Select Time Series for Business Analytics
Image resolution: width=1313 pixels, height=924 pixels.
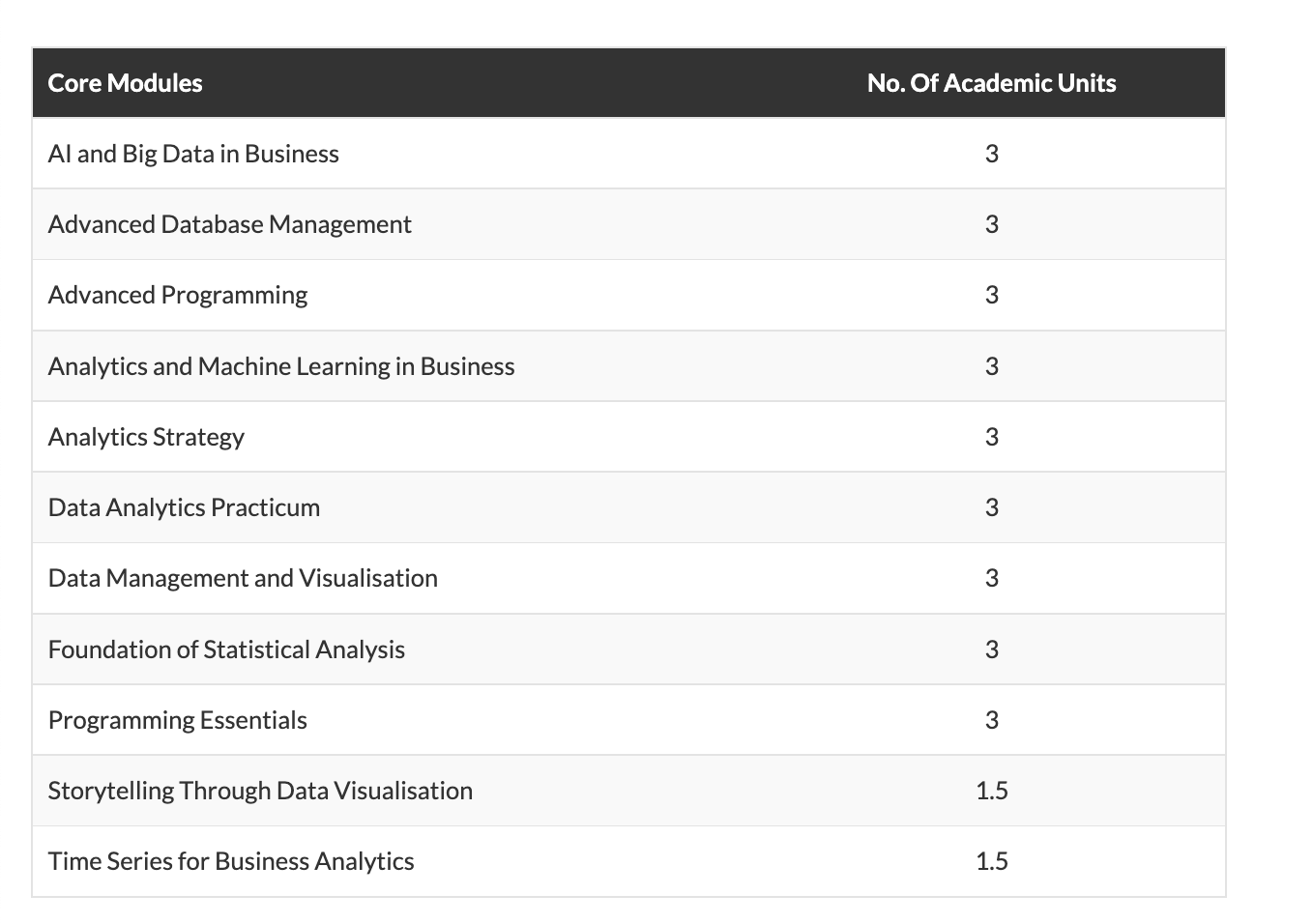(231, 861)
